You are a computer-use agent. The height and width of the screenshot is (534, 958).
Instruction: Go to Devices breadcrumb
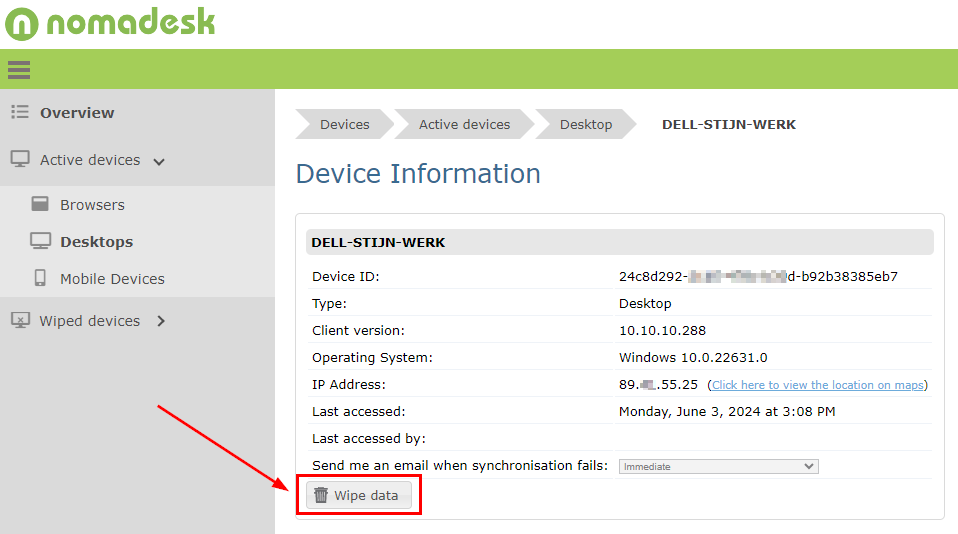coord(344,124)
